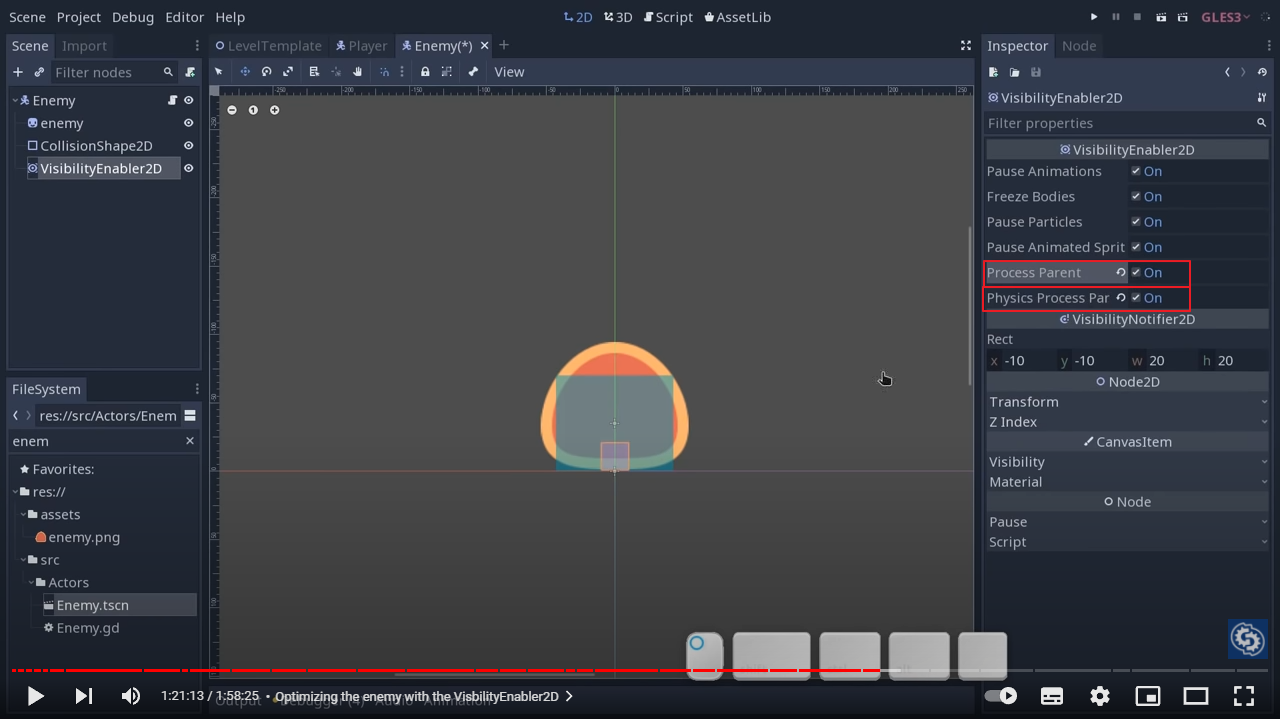Add a new scene tab with the plus
1280x719 pixels.
504,45
